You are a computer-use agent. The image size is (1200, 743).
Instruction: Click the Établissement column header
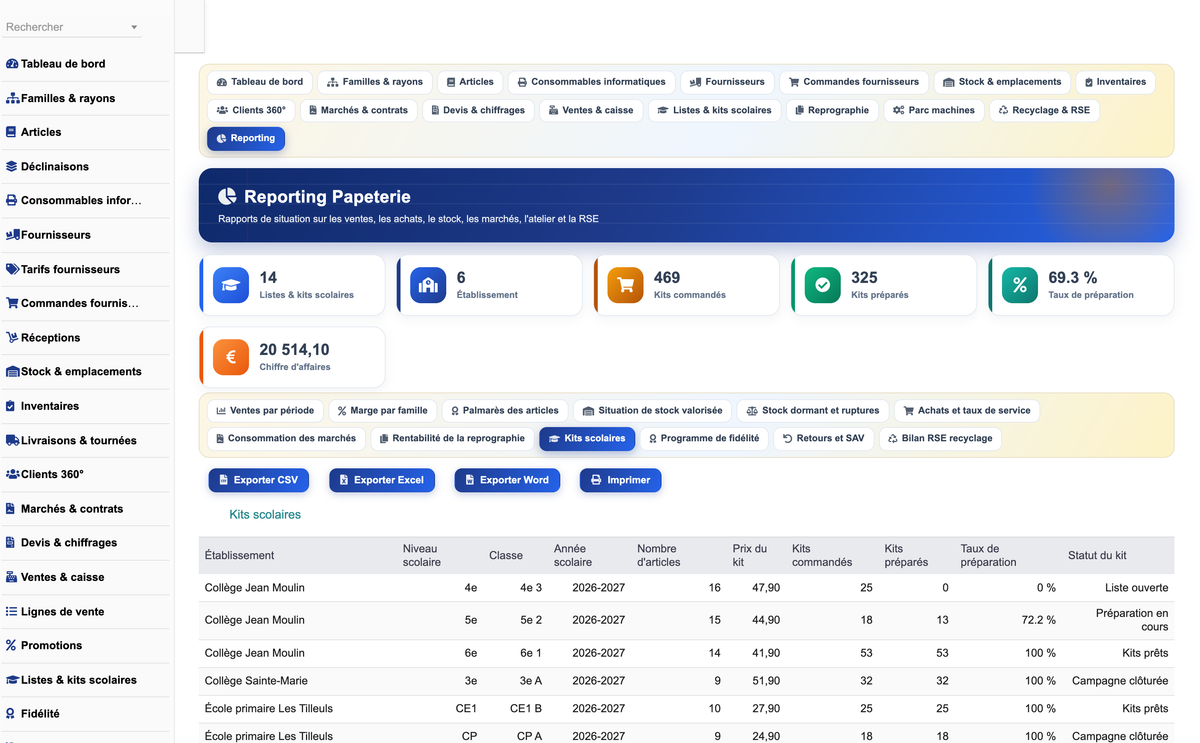pos(239,555)
